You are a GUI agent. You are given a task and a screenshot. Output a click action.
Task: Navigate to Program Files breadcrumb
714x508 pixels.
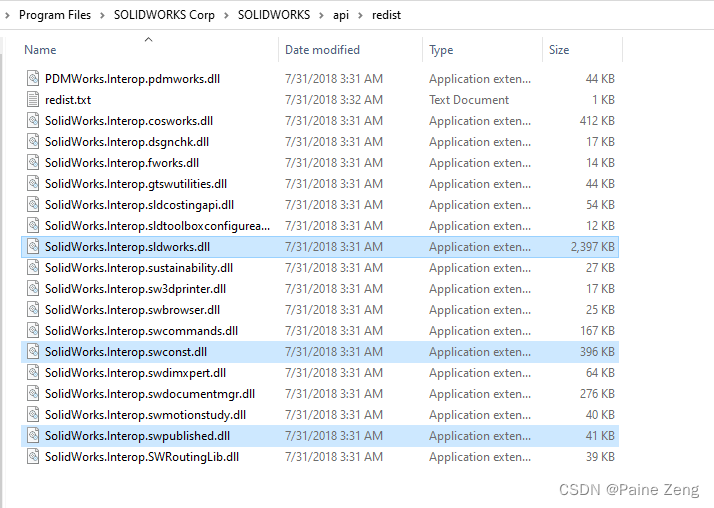point(55,15)
